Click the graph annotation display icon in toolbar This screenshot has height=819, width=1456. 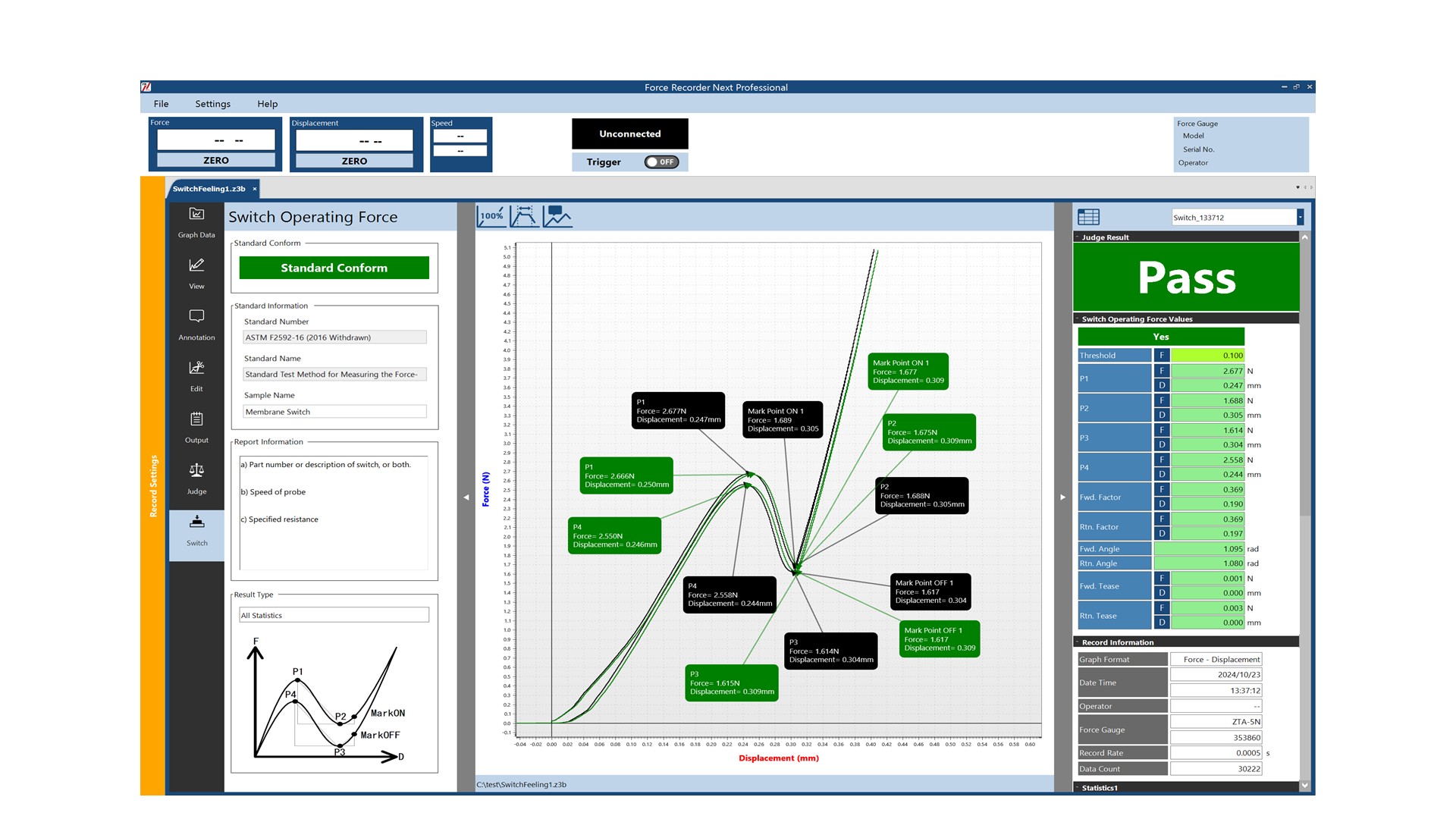557,216
